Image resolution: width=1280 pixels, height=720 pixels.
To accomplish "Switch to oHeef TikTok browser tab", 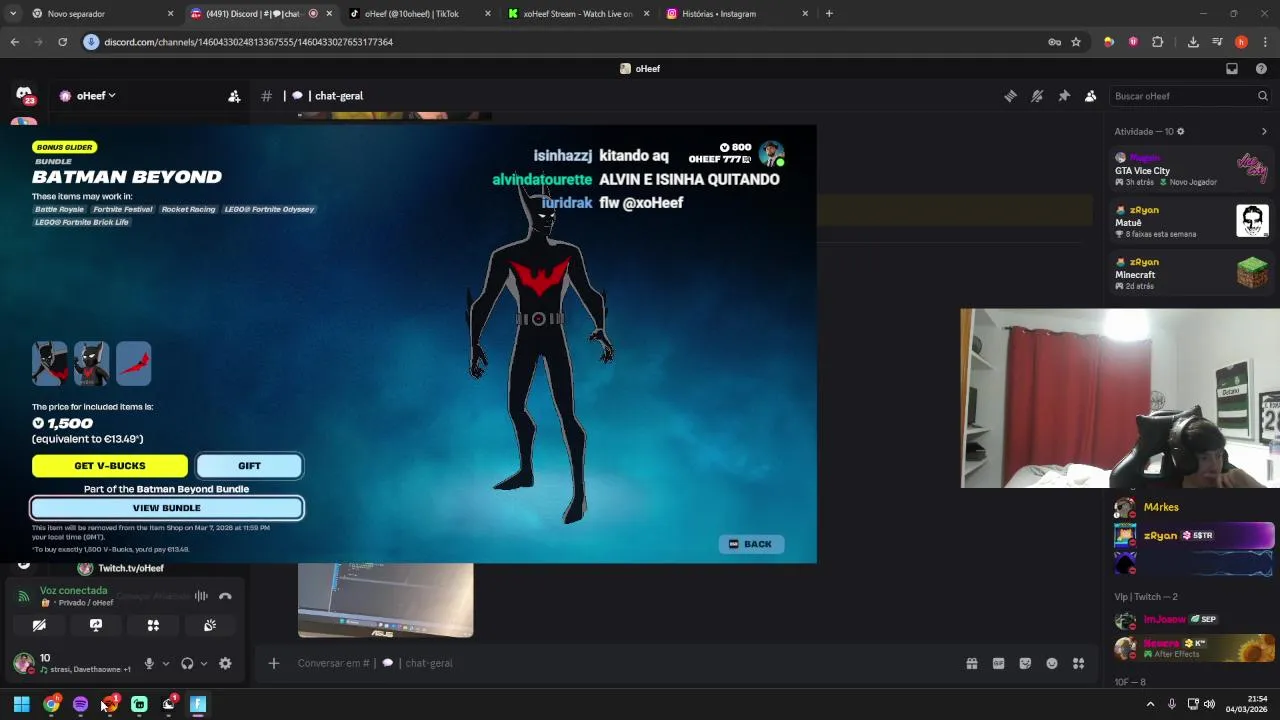I will click(418, 14).
